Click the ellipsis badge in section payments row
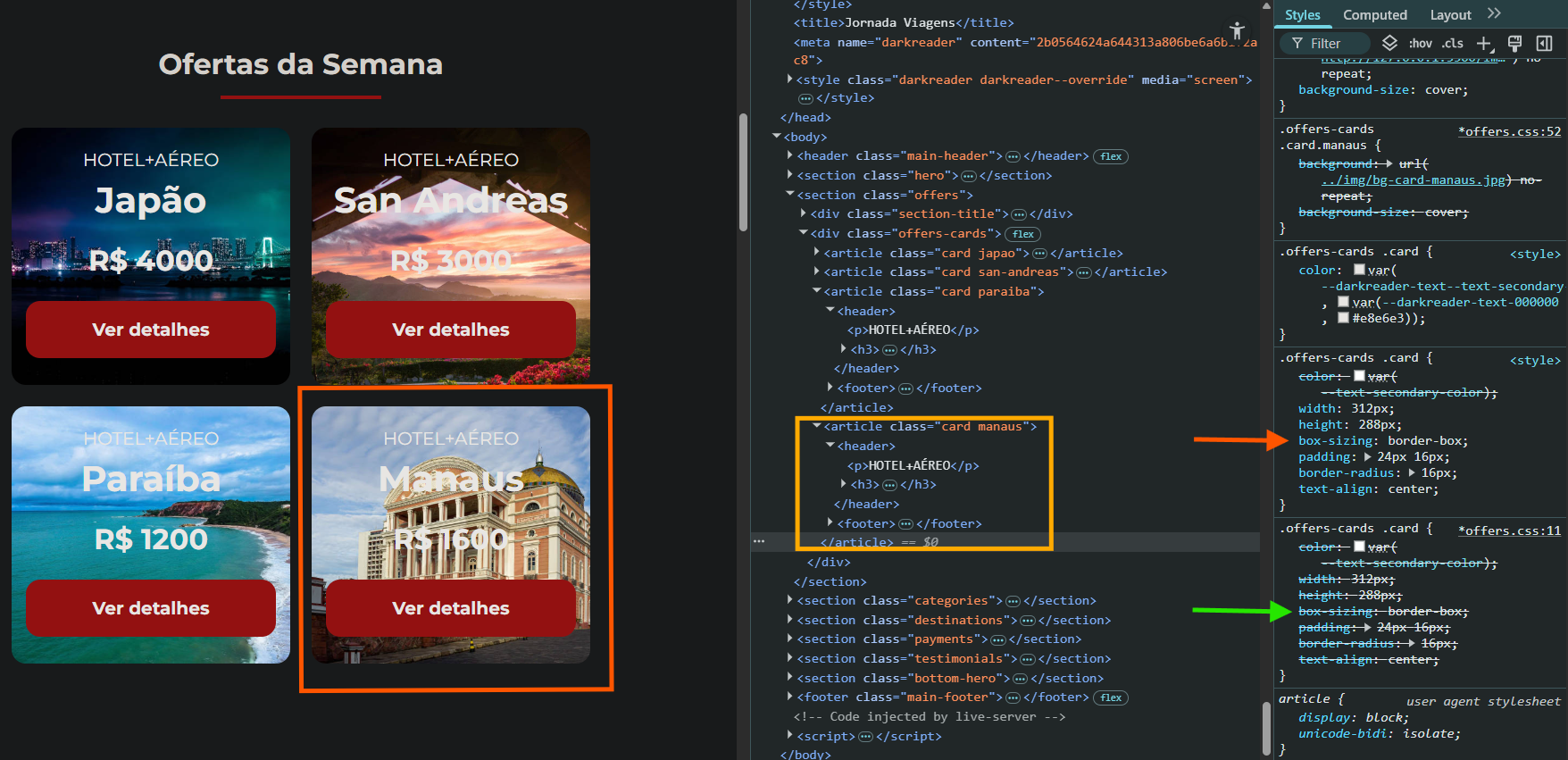Image resolution: width=1568 pixels, height=760 pixels. [x=998, y=639]
